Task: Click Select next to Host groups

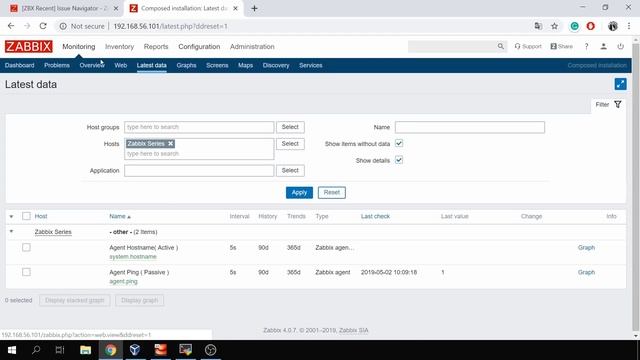Action: (x=290, y=127)
